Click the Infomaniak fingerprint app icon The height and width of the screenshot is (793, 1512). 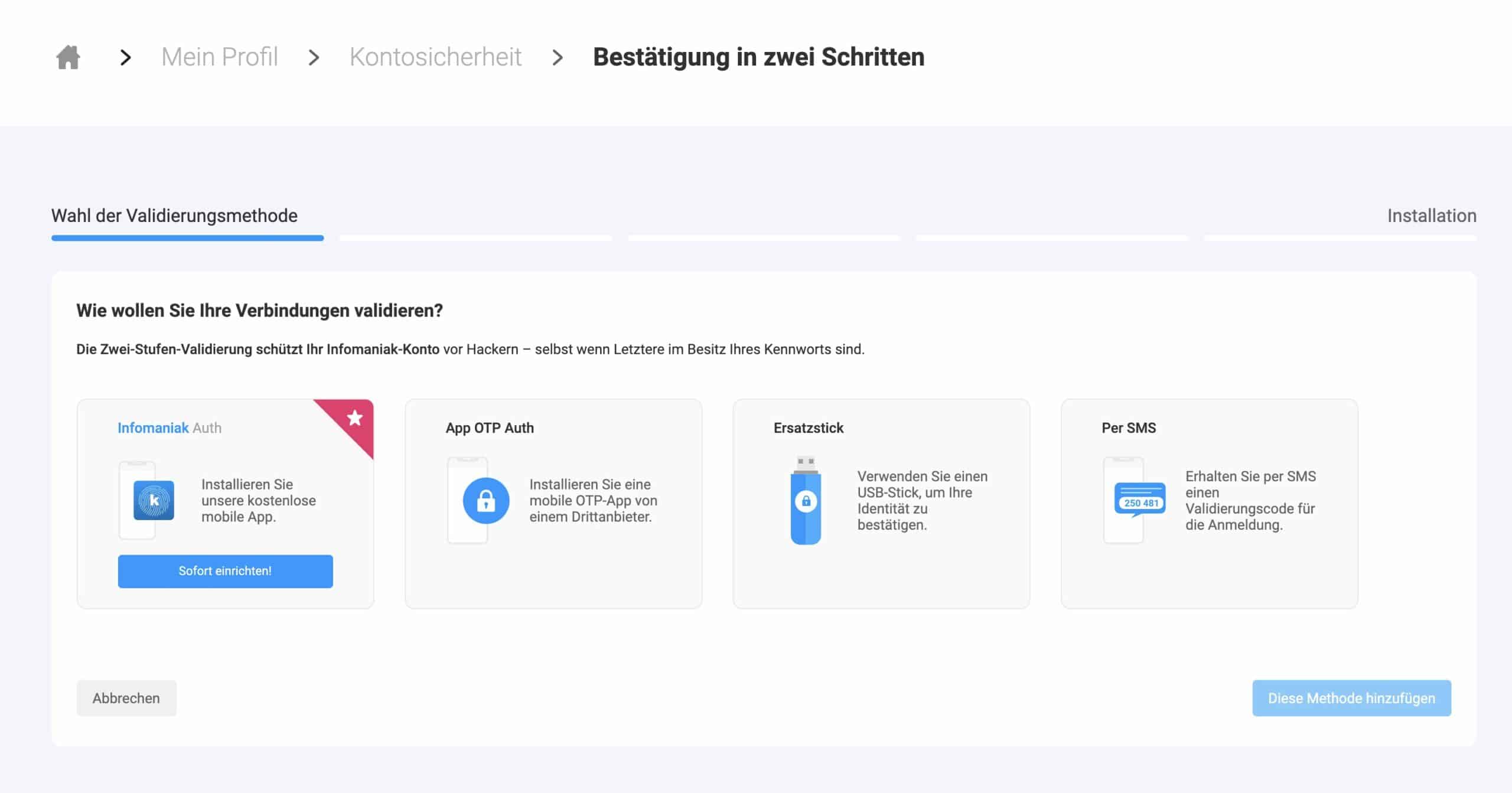[x=154, y=500]
